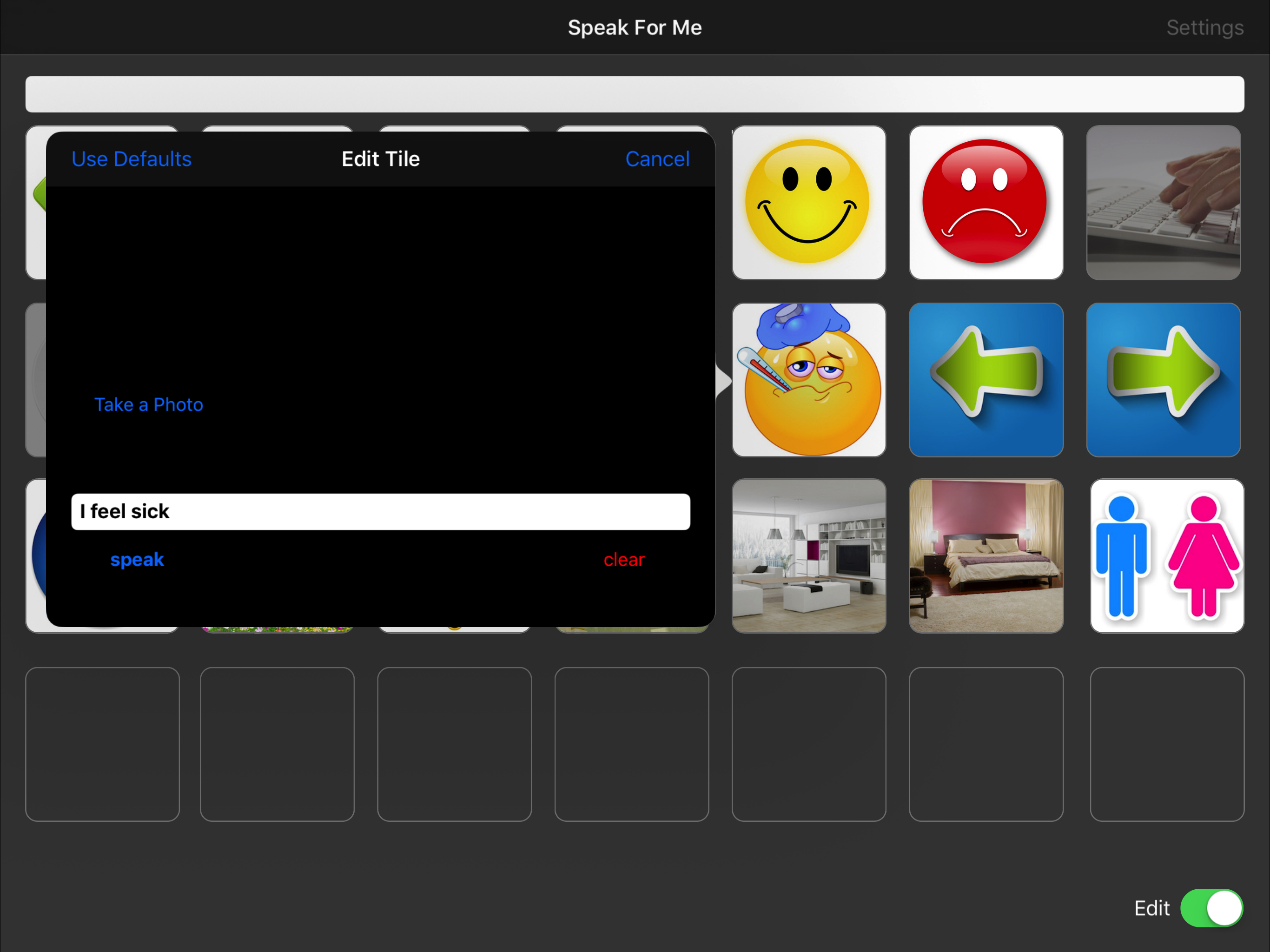Tap the red sad face tile

pyautogui.click(x=986, y=203)
